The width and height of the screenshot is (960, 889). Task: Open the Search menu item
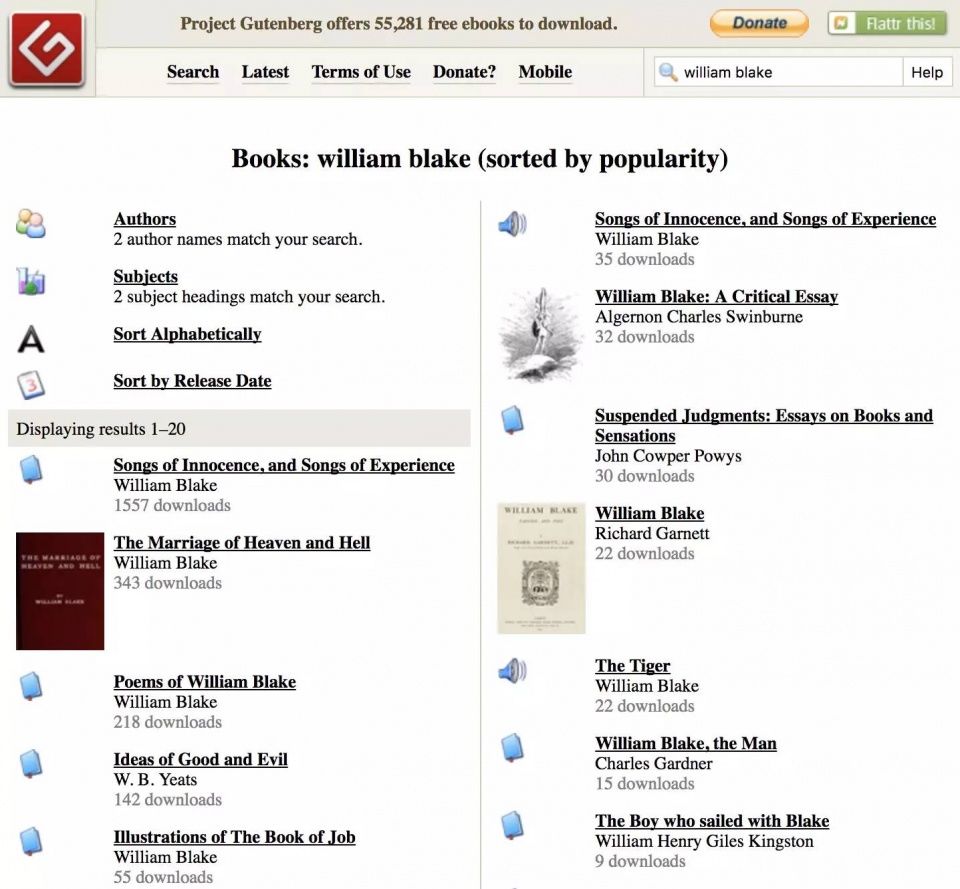193,72
